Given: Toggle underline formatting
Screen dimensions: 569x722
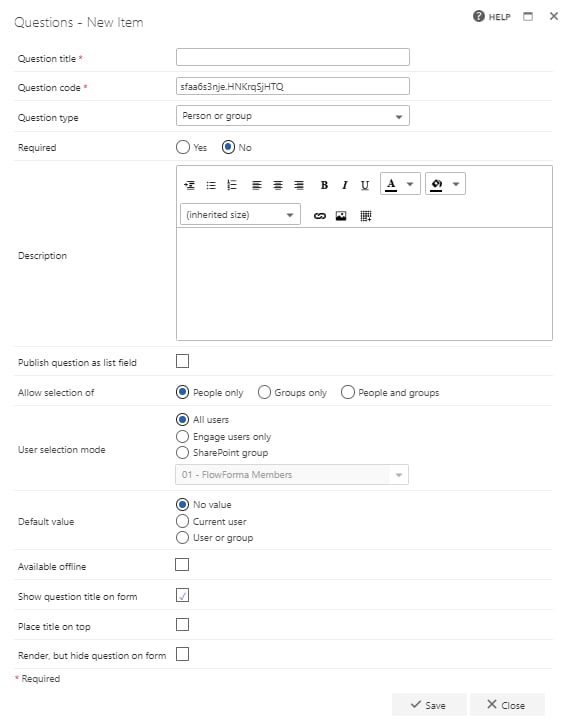Looking at the screenshot, I should click(365, 185).
